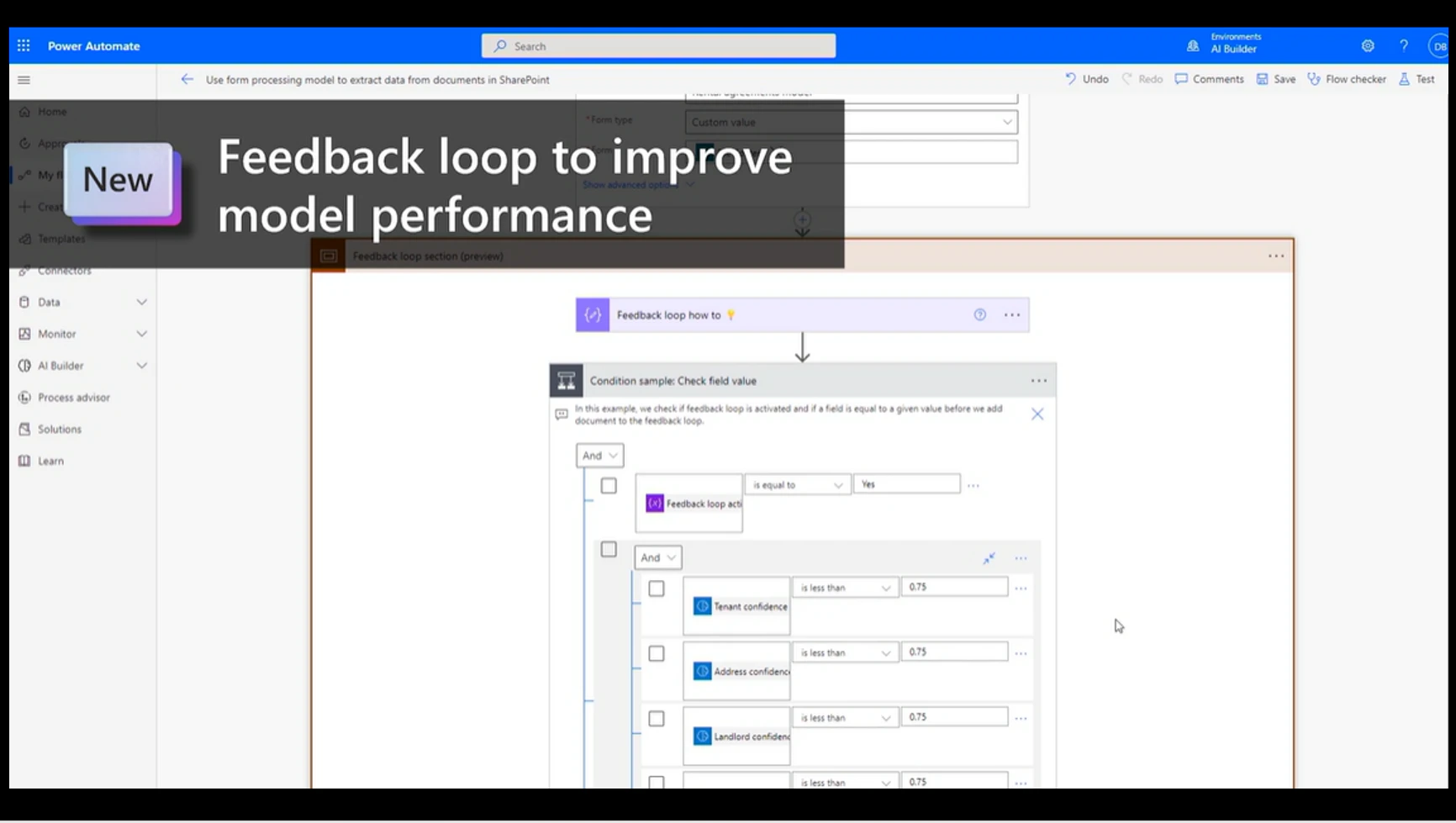1456x823 pixels.
Task: Collapse the nested And group using the arrows icon
Action: click(989, 558)
